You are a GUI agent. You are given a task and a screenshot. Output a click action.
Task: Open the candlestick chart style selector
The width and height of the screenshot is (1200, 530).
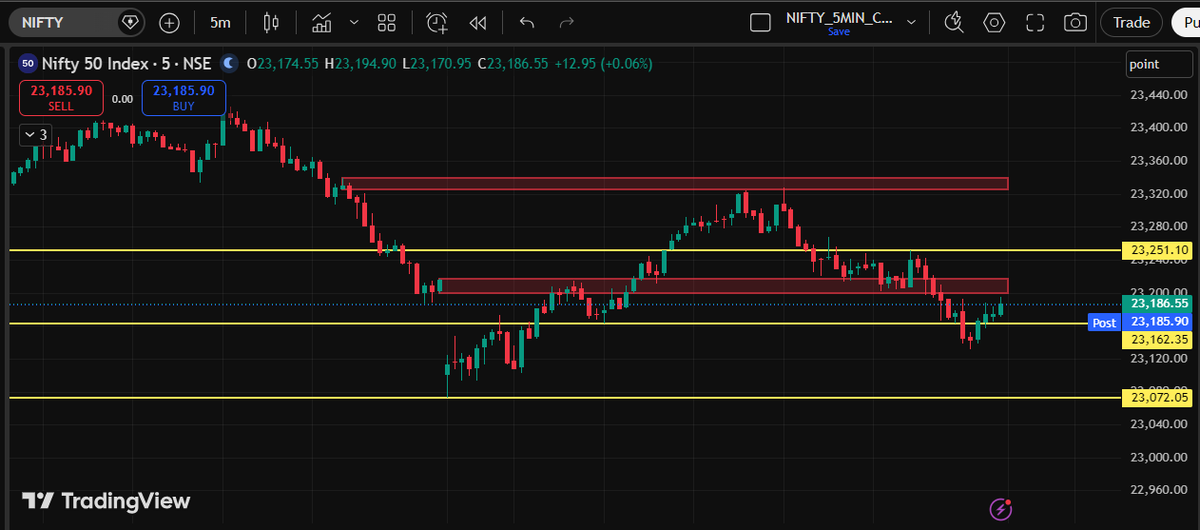(270, 22)
